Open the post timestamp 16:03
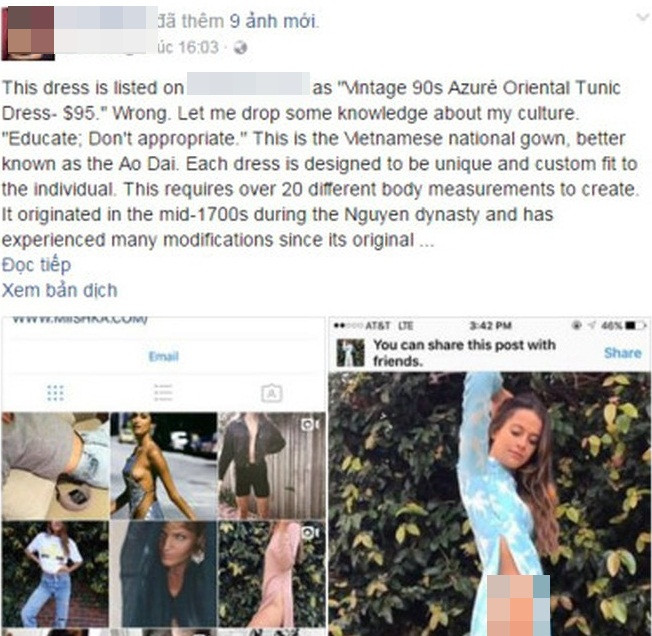The width and height of the screenshot is (652, 636). [199, 47]
